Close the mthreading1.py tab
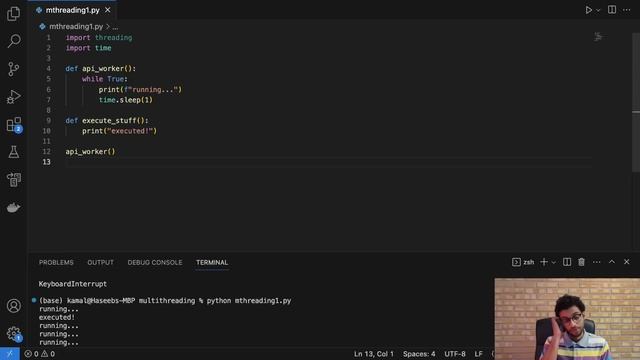 (108, 10)
